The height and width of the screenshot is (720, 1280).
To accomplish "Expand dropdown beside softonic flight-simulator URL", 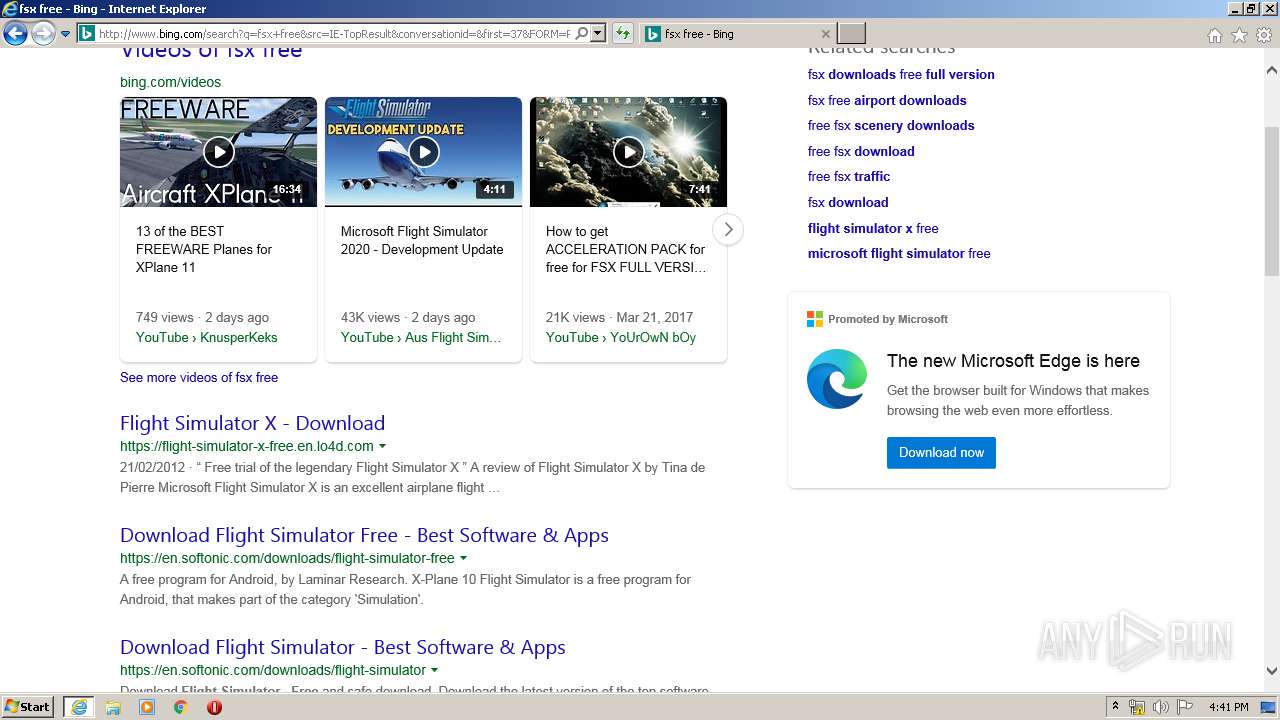I will pos(434,670).
